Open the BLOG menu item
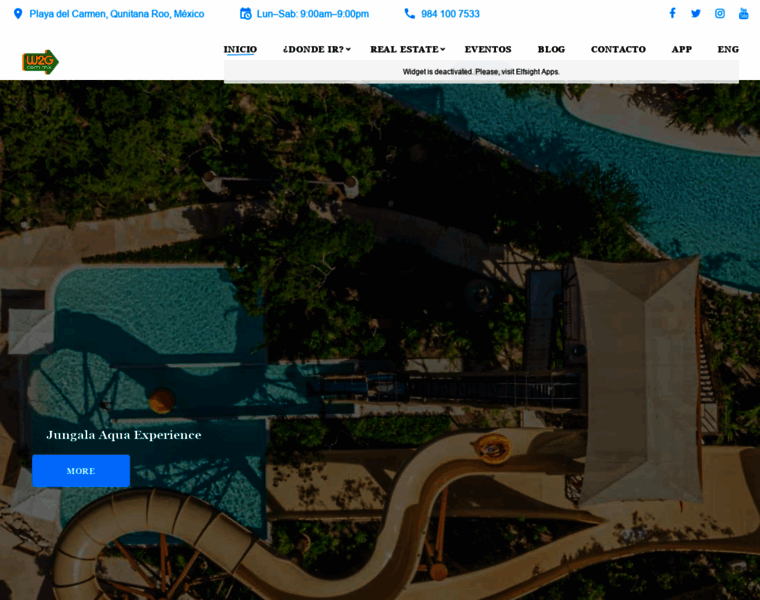This screenshot has width=760, height=600. point(551,49)
